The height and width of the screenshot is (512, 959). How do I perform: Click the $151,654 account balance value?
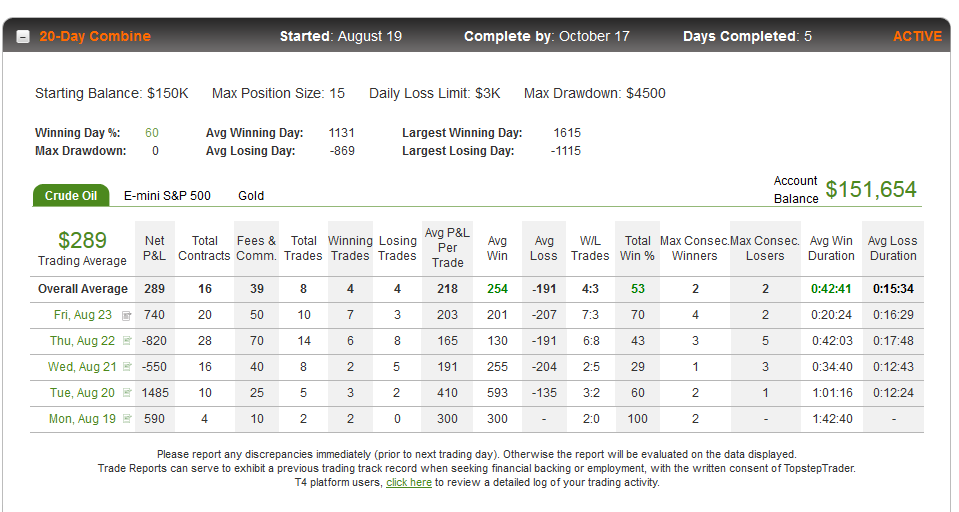[x=871, y=190]
